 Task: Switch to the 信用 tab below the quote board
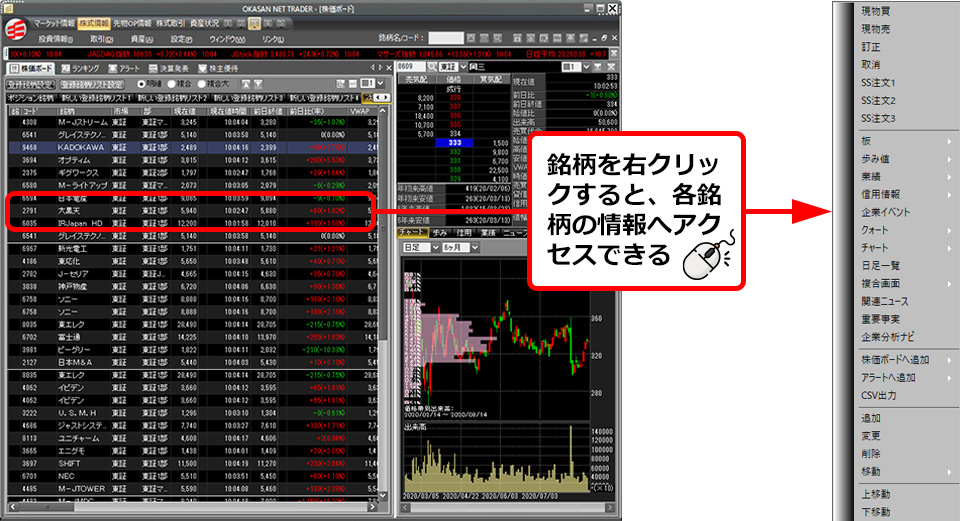464,233
